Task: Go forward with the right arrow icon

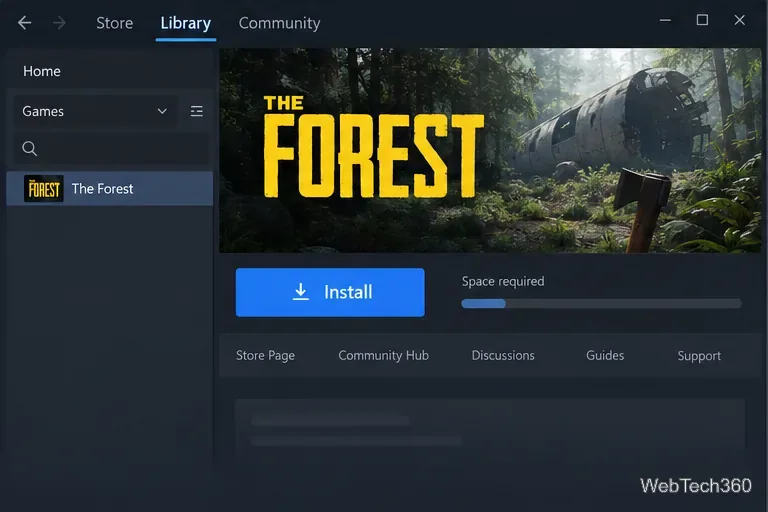Action: click(x=59, y=23)
